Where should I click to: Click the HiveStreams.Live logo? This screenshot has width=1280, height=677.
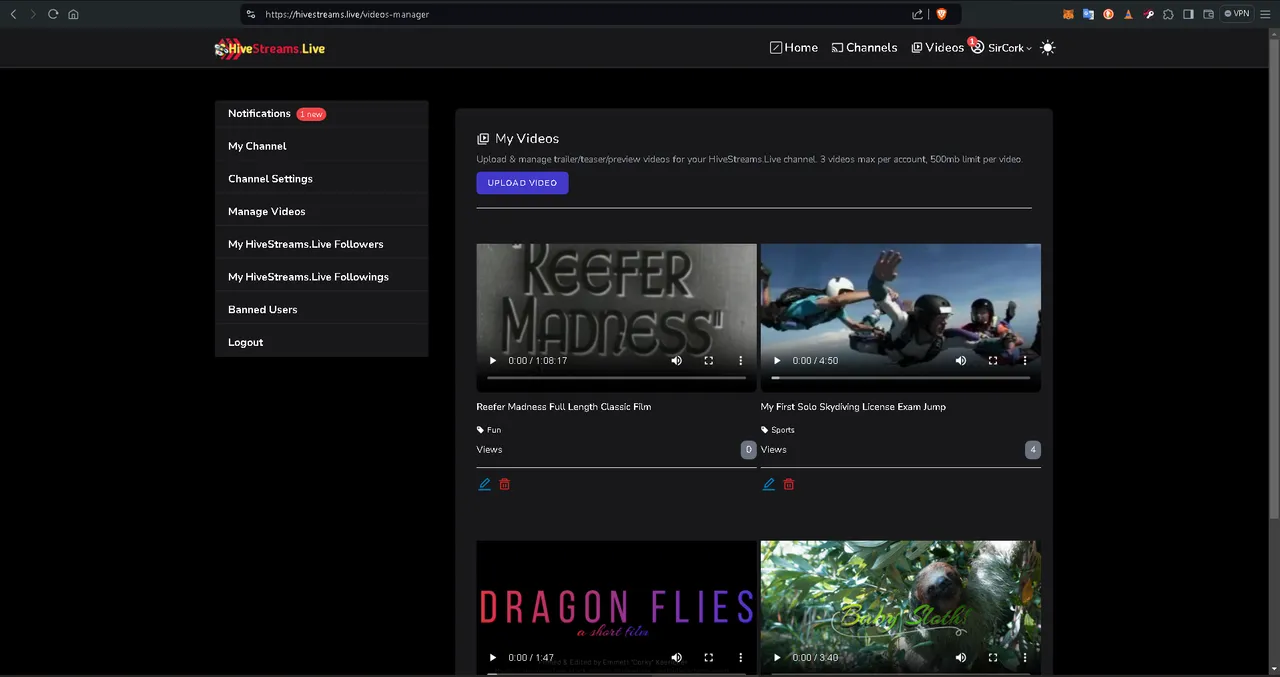tap(270, 48)
